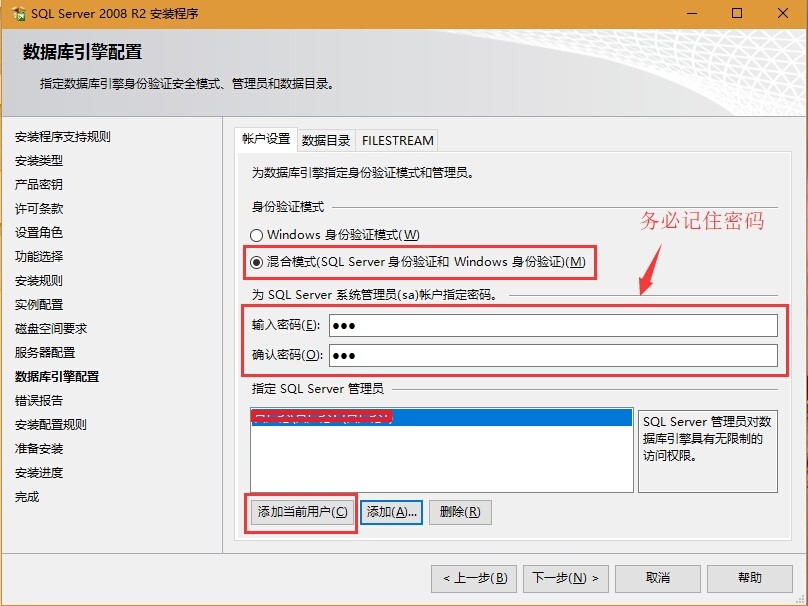Switch to the FILESTREAM tab

click(x=396, y=140)
